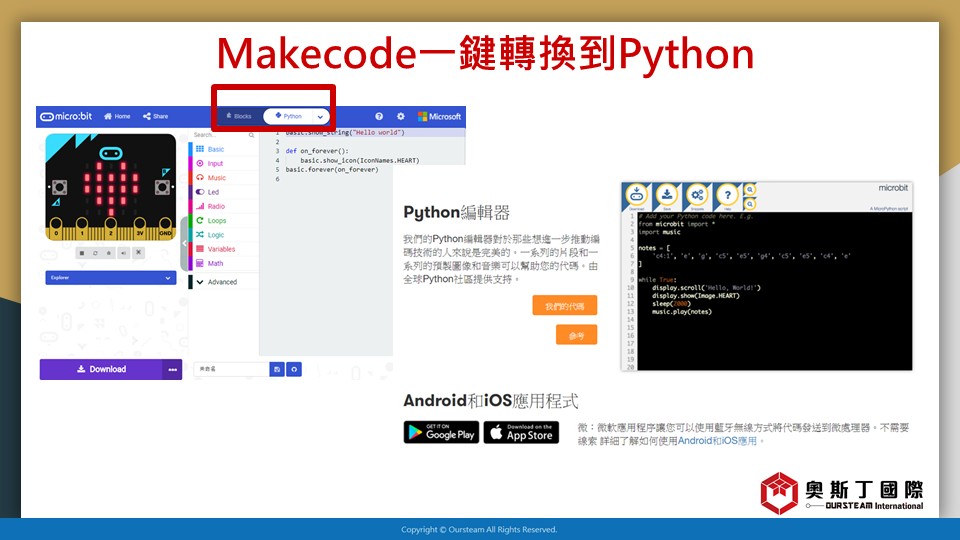Viewport: 960px width, 540px height.
Task: Open the Basic category in the toolbox
Action: (x=223, y=149)
